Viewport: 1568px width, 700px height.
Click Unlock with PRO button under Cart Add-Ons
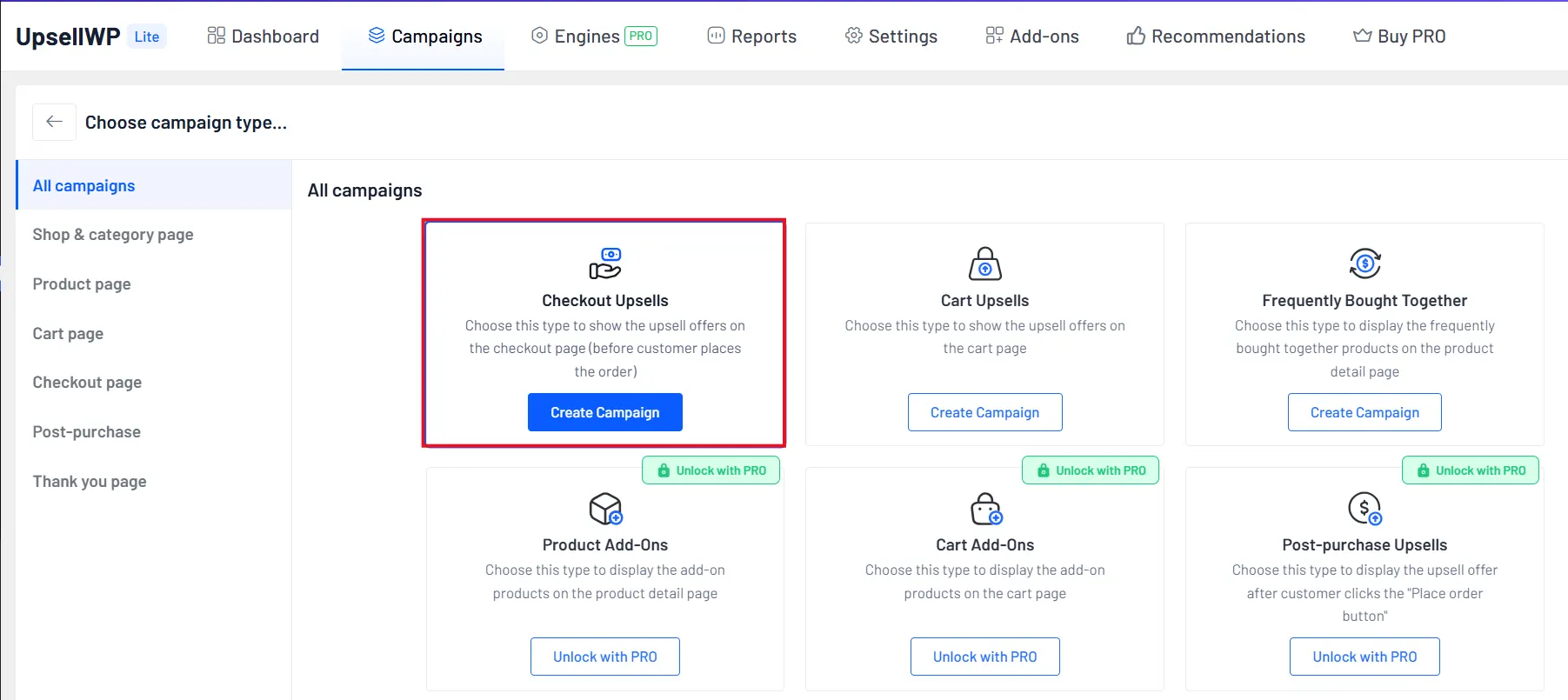coord(985,657)
